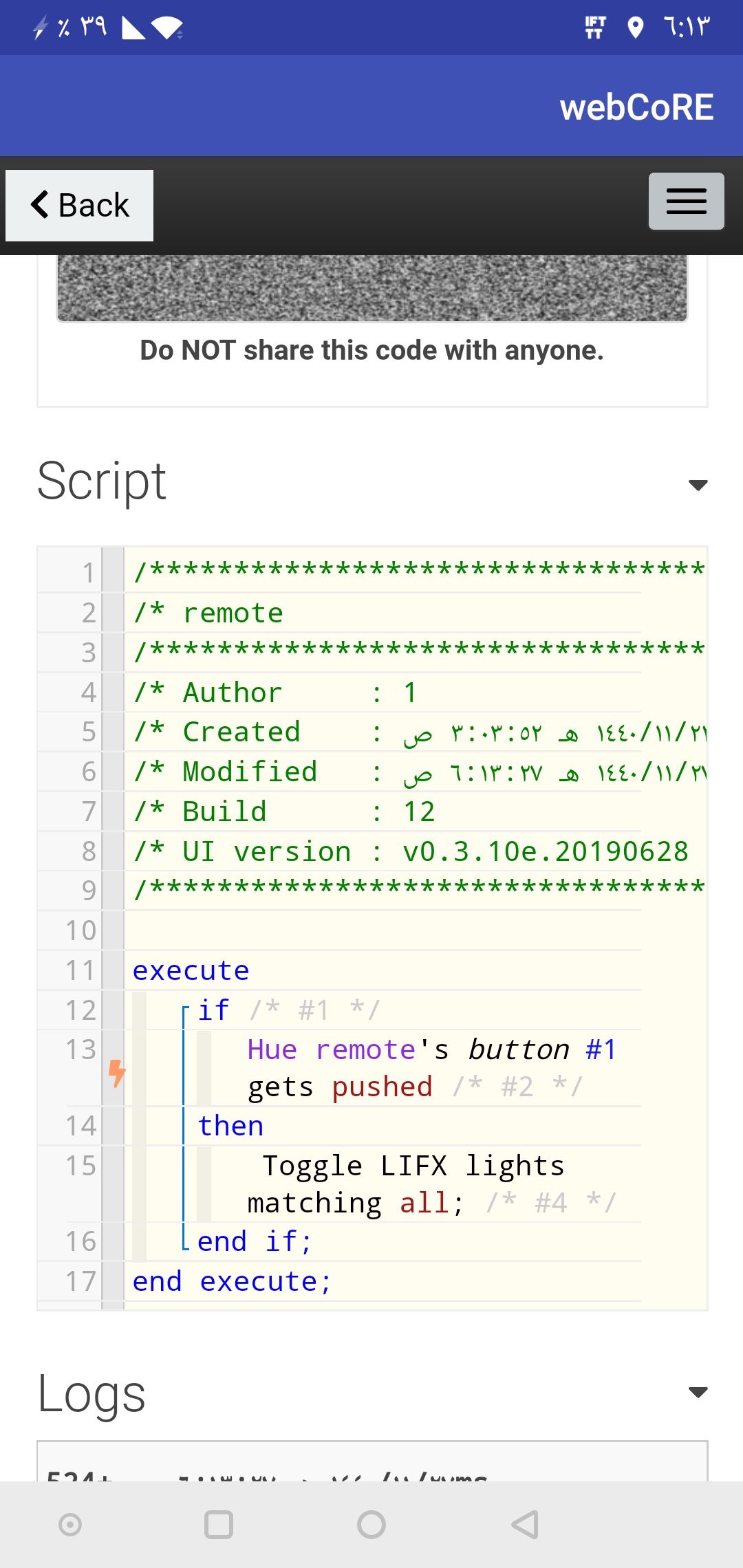Click 'pushed' value in the condition
The height and width of the screenshot is (1568, 743).
tap(382, 1087)
